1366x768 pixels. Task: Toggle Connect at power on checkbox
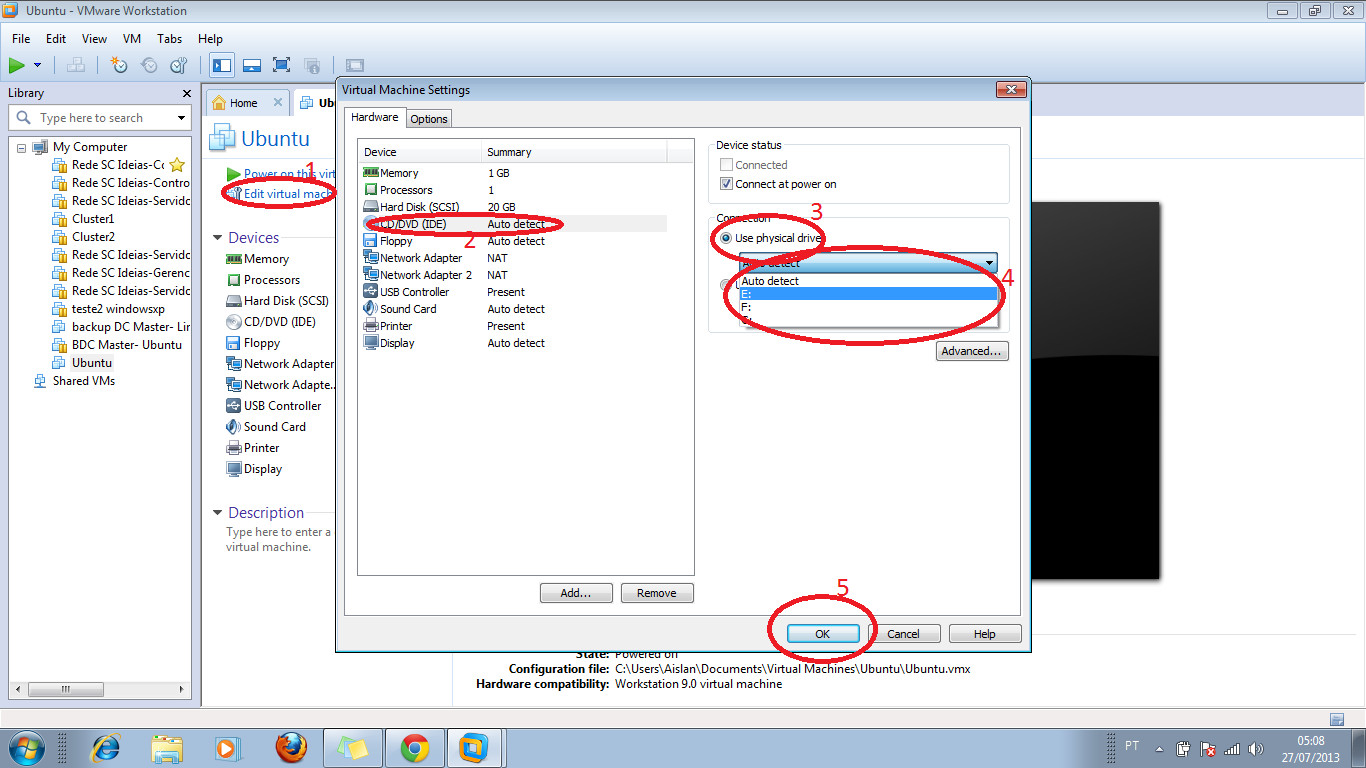pyautogui.click(x=727, y=184)
